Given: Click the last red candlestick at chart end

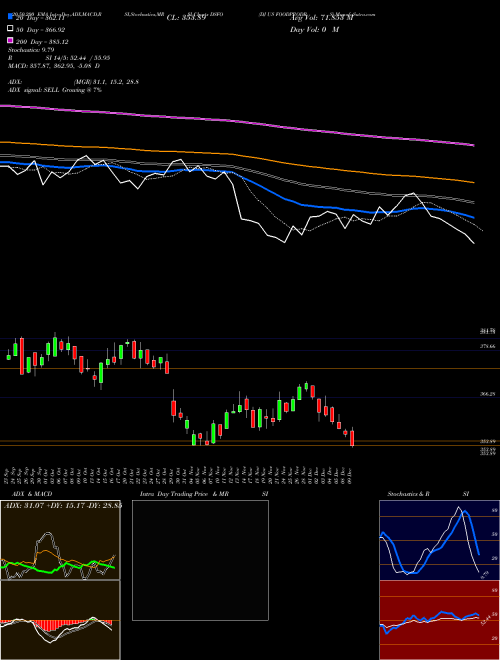Looking at the screenshot, I should click(x=352, y=438).
